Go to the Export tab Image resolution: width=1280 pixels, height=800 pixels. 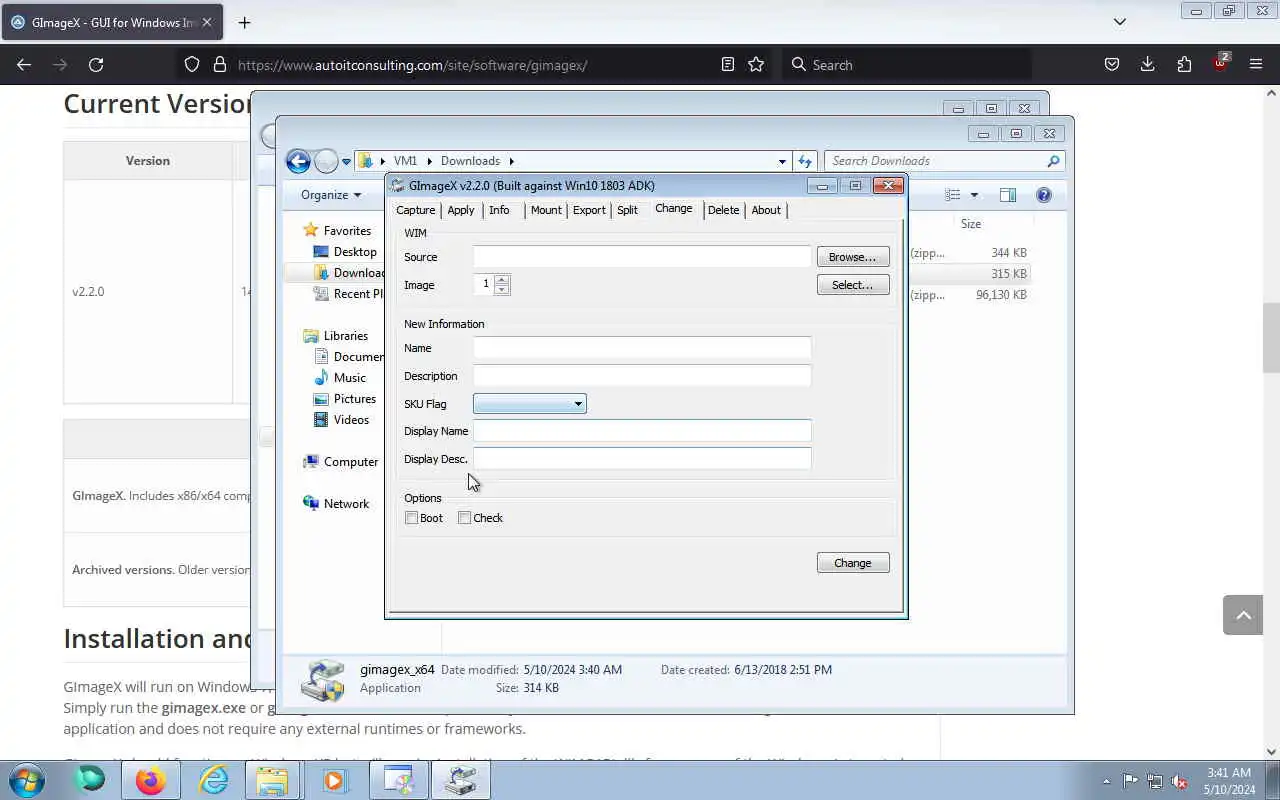click(589, 210)
